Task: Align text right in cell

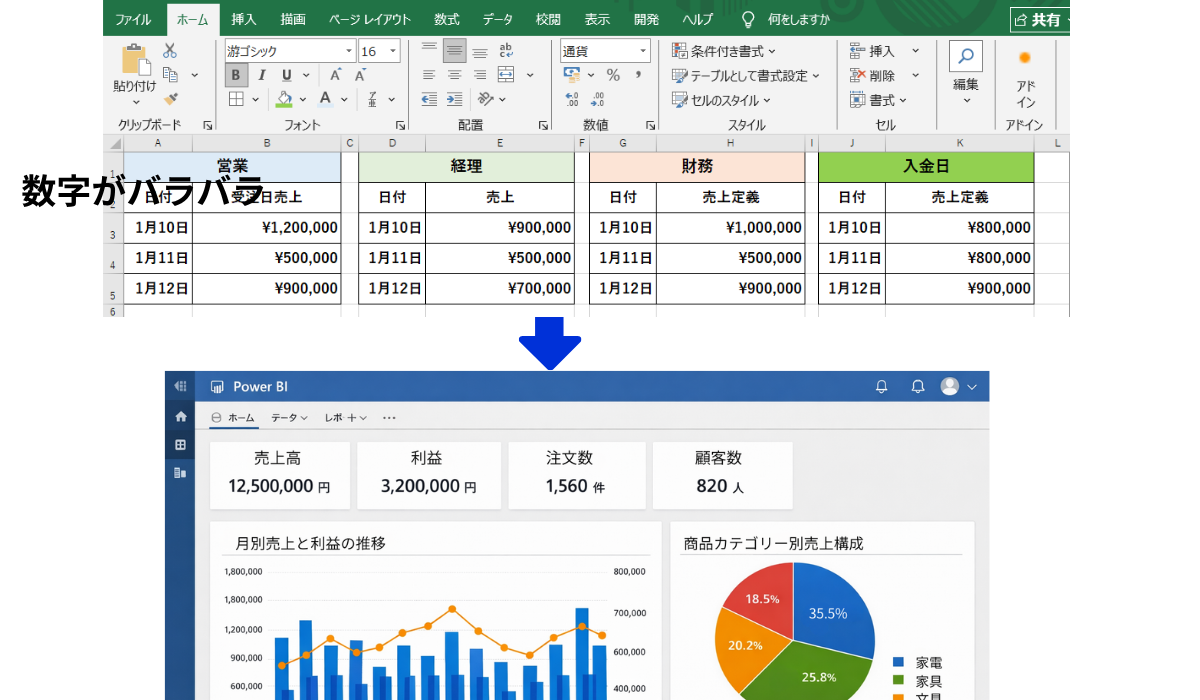Action: pyautogui.click(x=480, y=75)
